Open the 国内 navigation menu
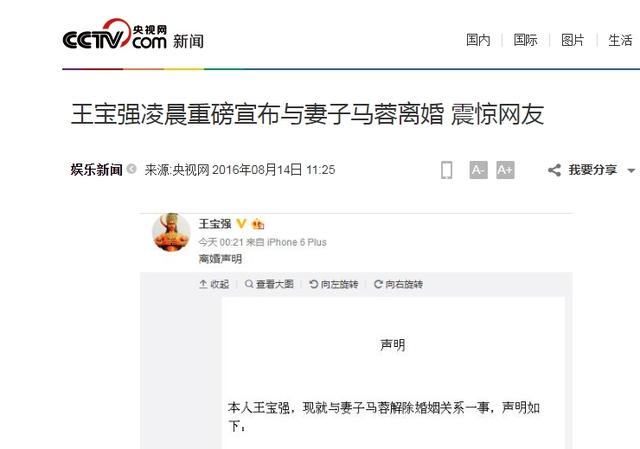 [478, 40]
